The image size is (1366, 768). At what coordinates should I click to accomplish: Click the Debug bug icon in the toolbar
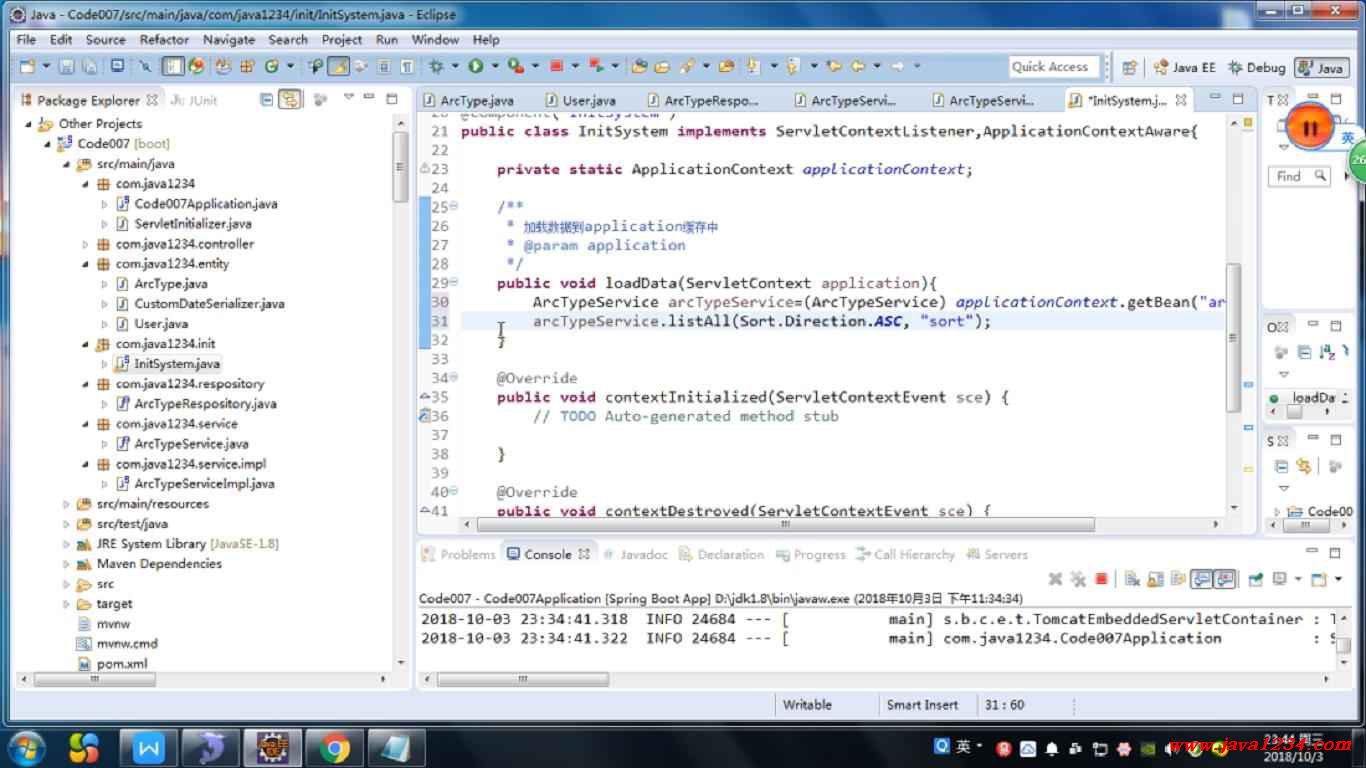(x=436, y=67)
